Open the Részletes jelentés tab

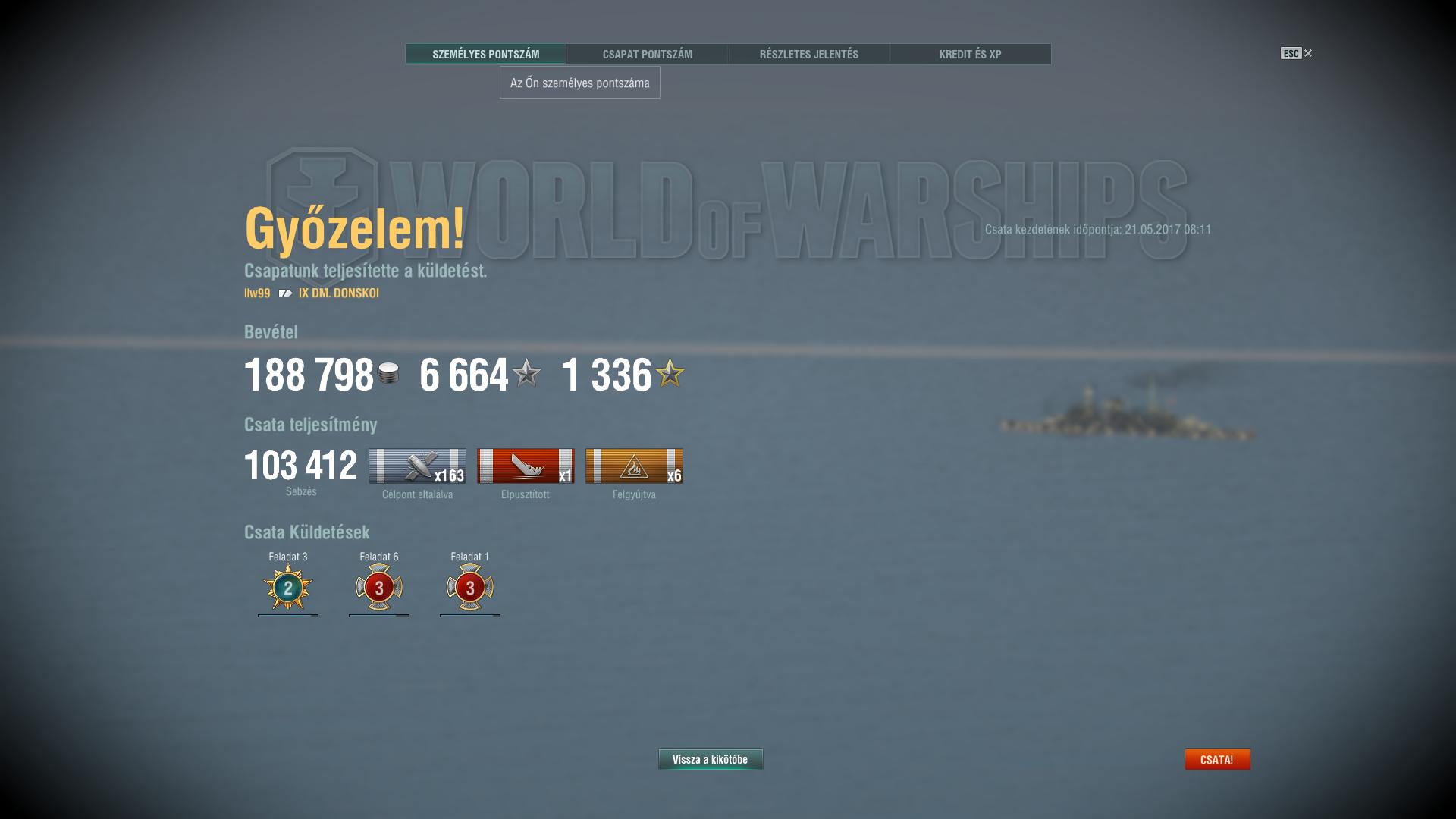click(808, 54)
